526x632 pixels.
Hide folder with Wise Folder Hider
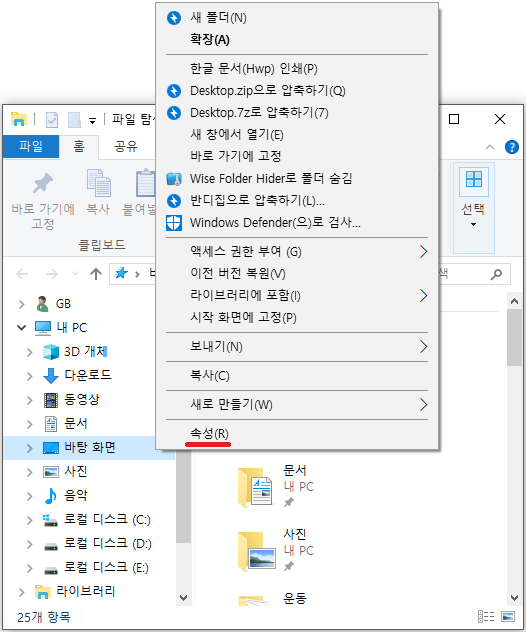pyautogui.click(x=297, y=178)
